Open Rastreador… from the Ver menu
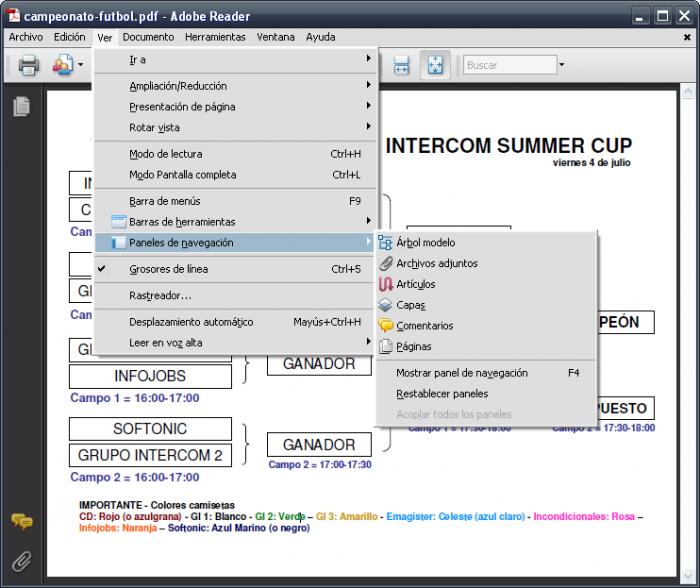 click(x=235, y=296)
